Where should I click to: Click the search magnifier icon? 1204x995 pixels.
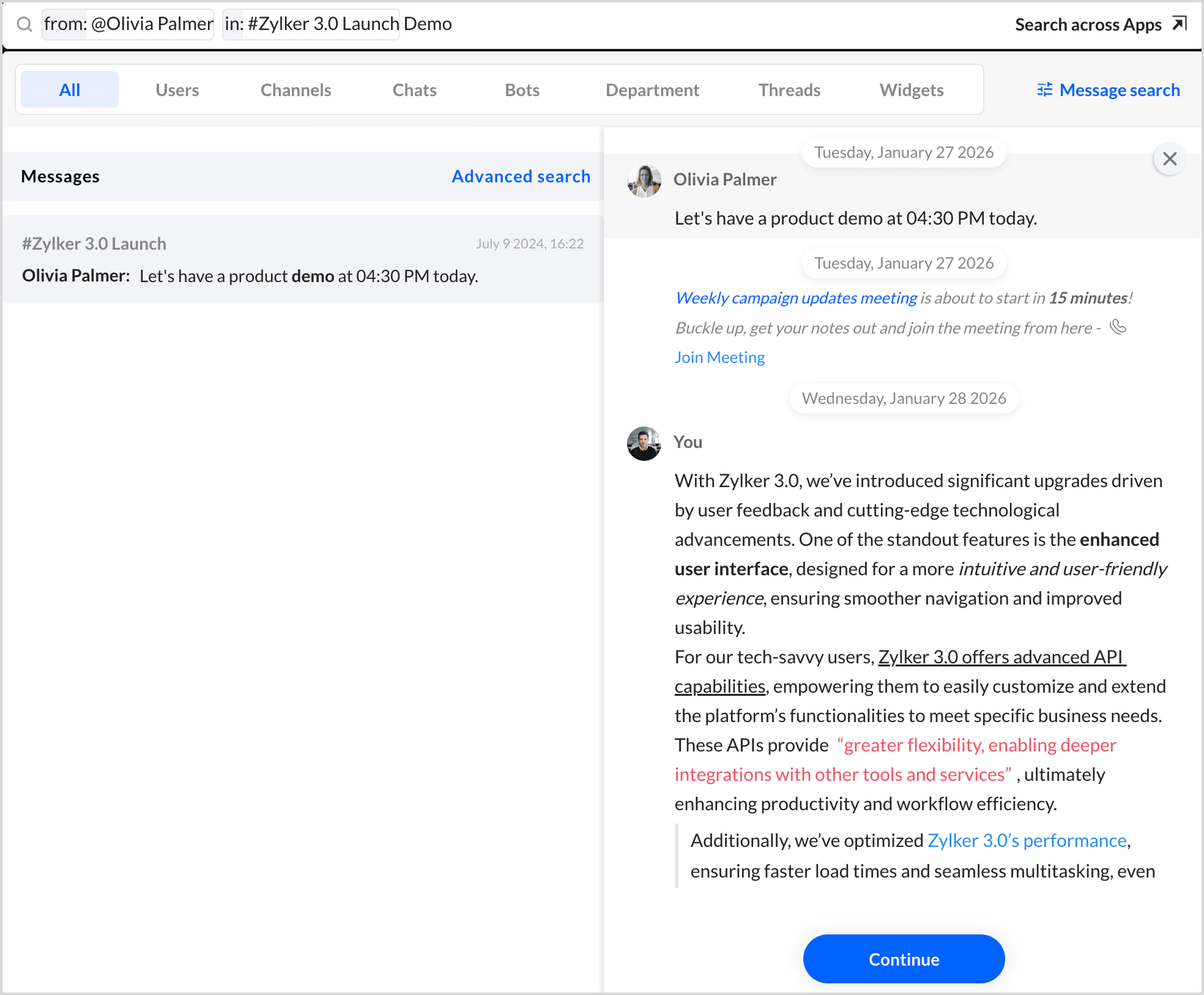pyautogui.click(x=24, y=24)
